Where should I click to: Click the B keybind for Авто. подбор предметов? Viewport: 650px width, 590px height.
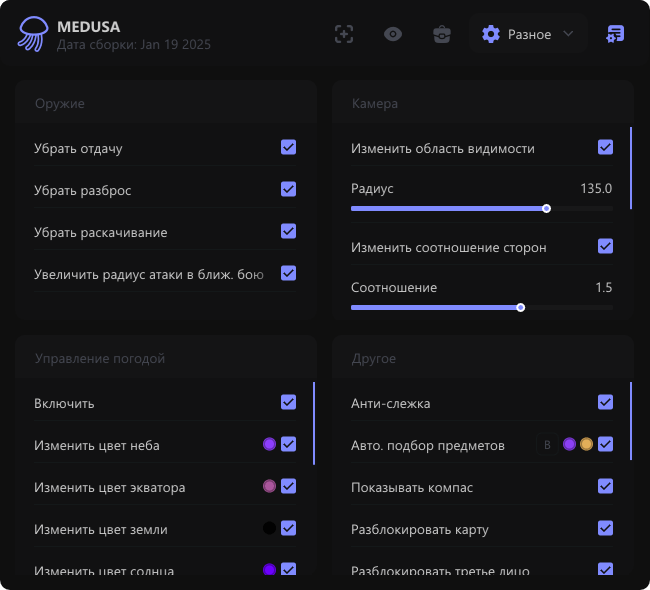546,445
